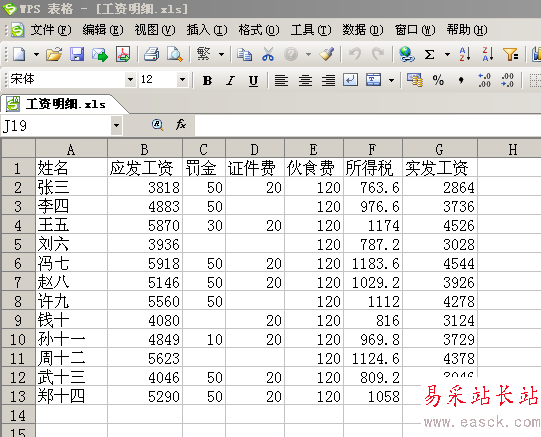
Task: Insert a hyperlink with globe icon
Action: pyautogui.click(x=407, y=54)
